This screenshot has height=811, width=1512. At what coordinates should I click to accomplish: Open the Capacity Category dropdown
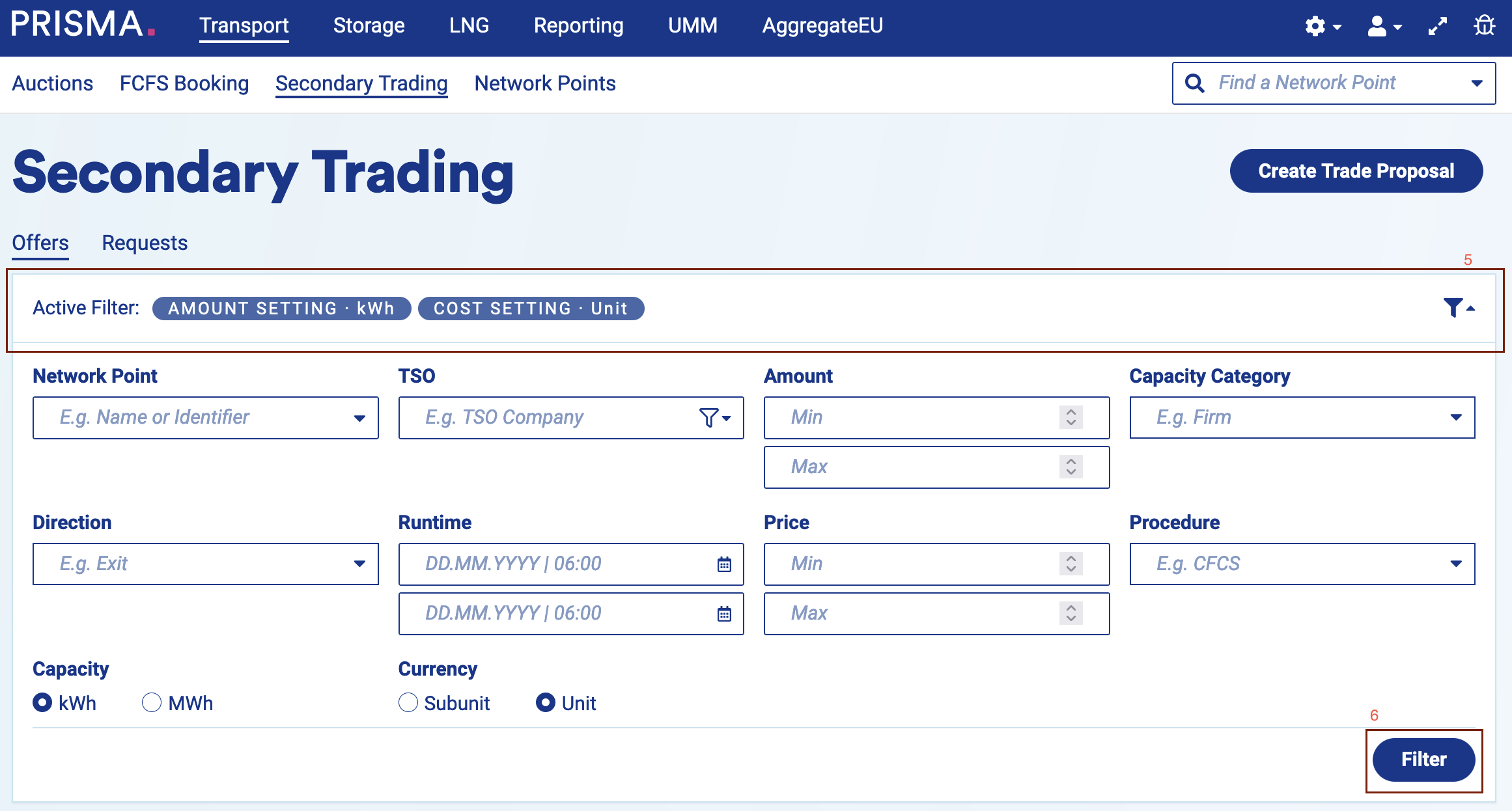point(1456,418)
